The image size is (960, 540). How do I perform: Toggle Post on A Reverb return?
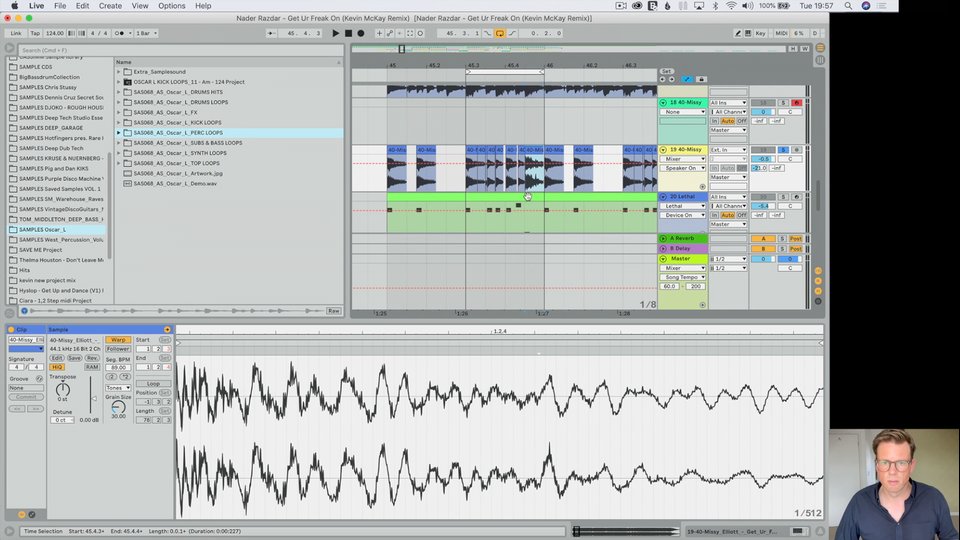(795, 239)
